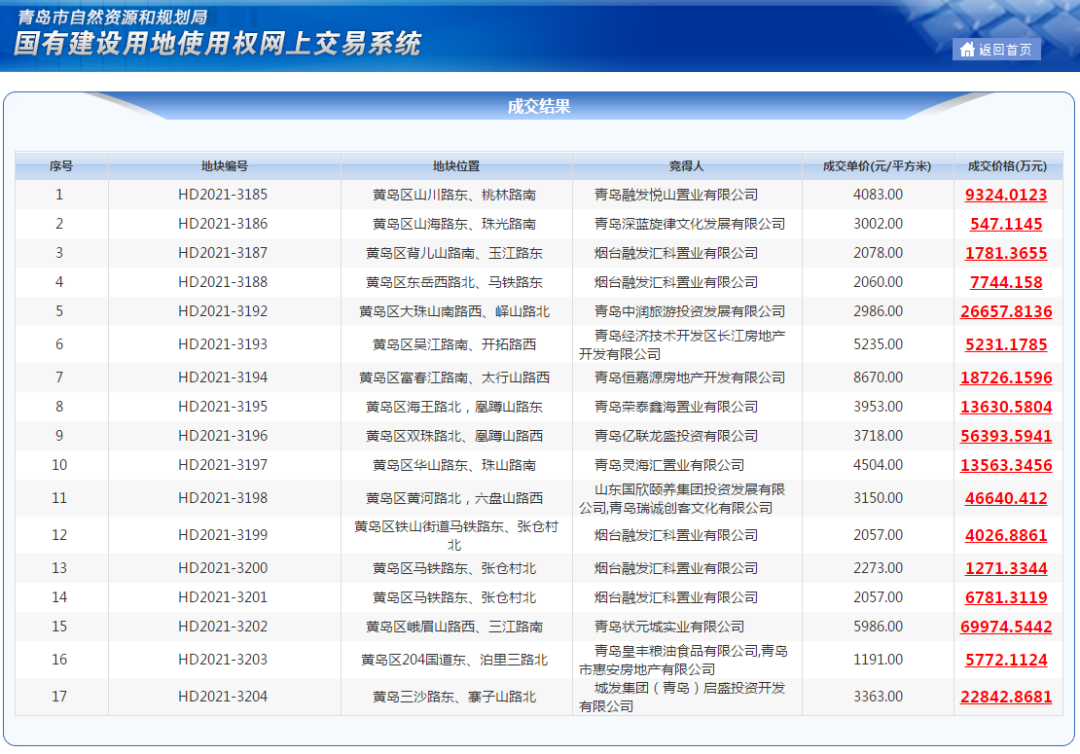This screenshot has height=754, width=1080.
Task: Select parcel number HD2021-3196
Action: [x=222, y=436]
